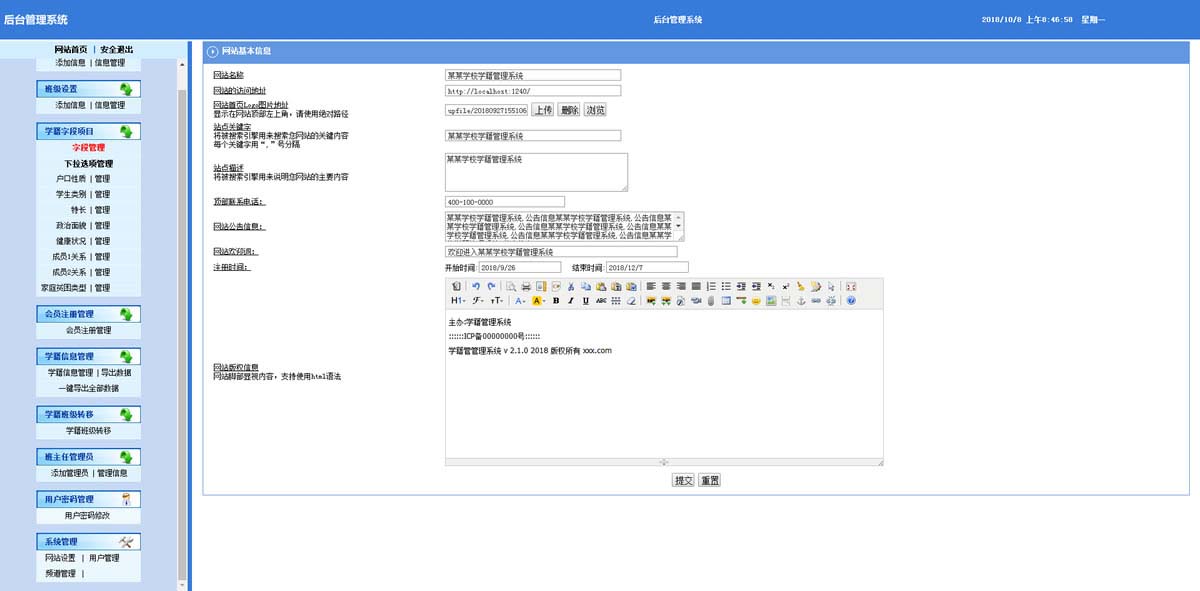Click the blue help icon in editor toolbar
This screenshot has width=1200, height=591.
(x=851, y=300)
